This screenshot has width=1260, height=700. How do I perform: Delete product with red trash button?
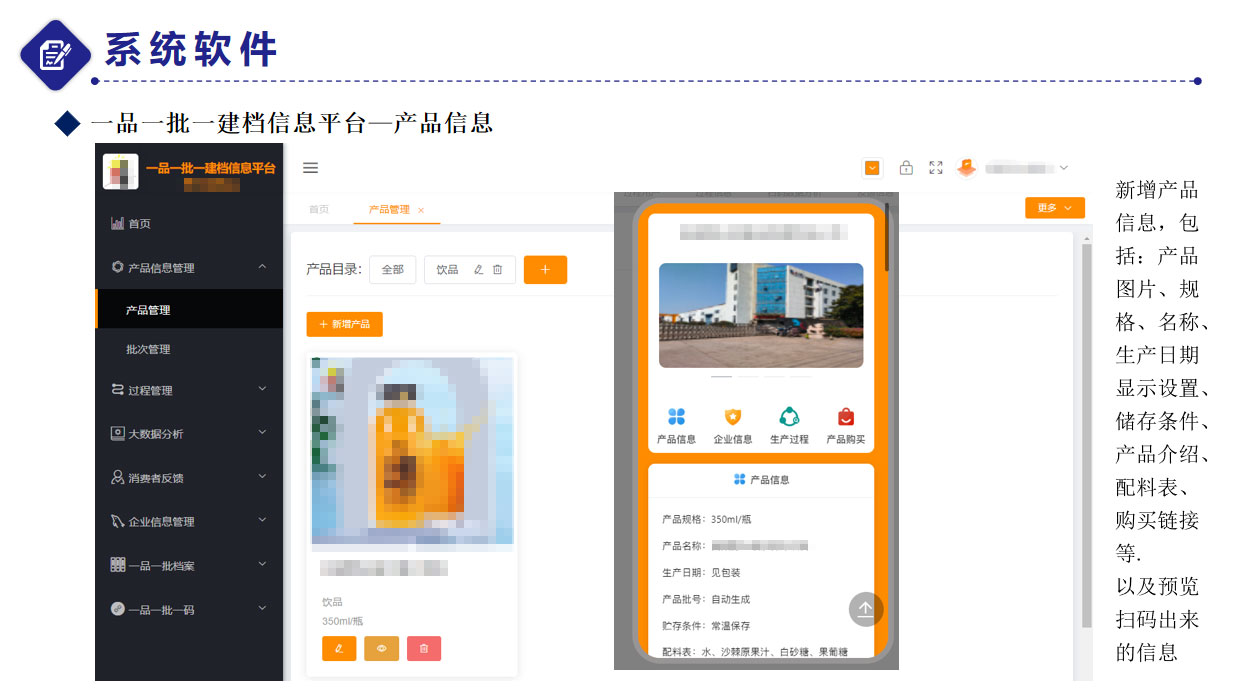[423, 649]
